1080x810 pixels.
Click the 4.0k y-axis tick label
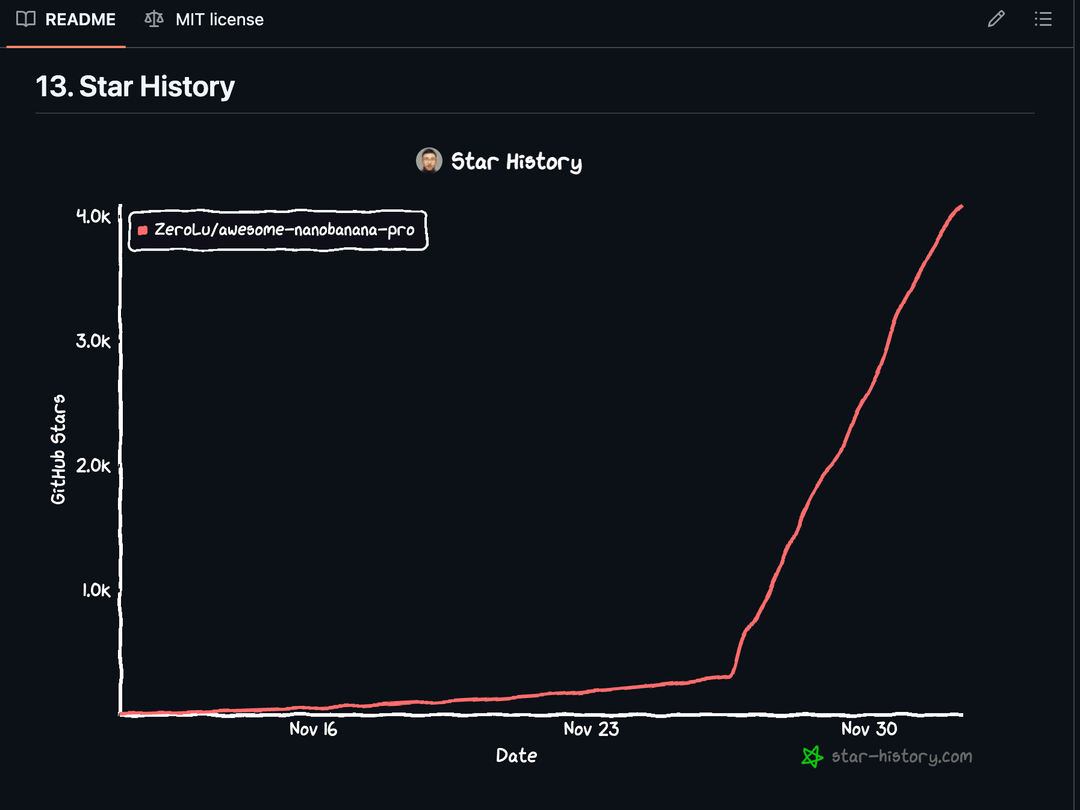(93, 216)
